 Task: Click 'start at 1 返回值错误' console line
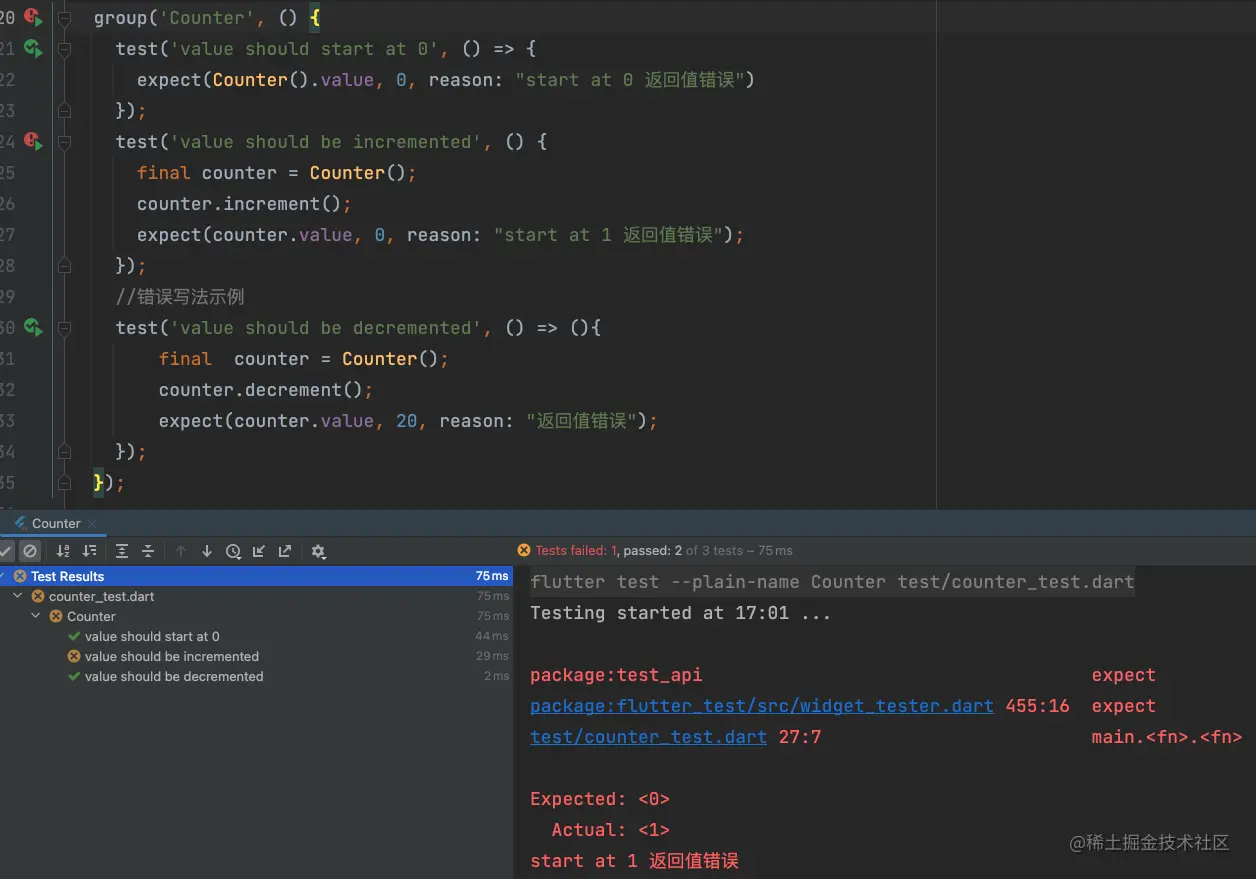[x=634, y=861]
